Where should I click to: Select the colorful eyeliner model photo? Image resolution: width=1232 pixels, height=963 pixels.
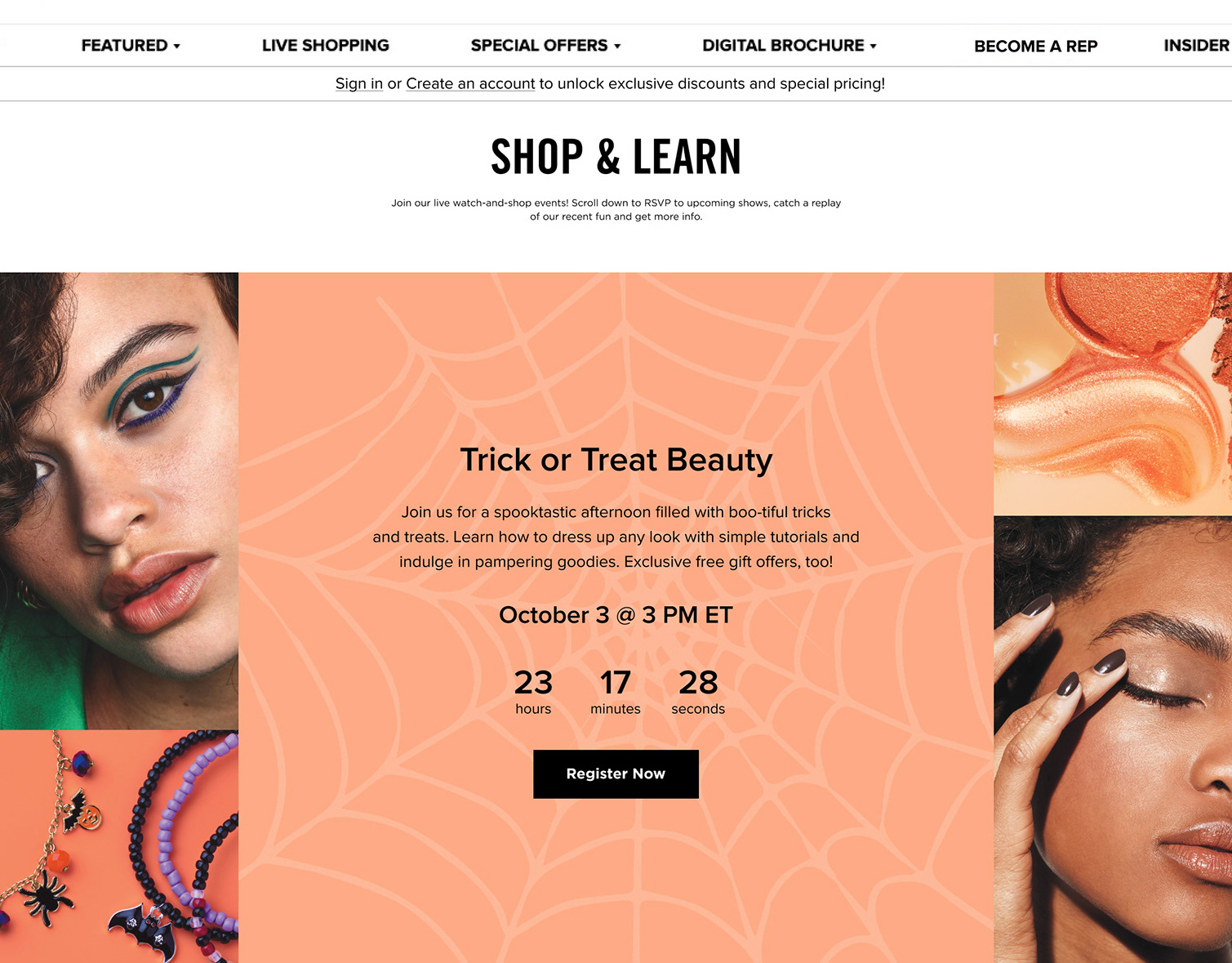(x=119, y=501)
